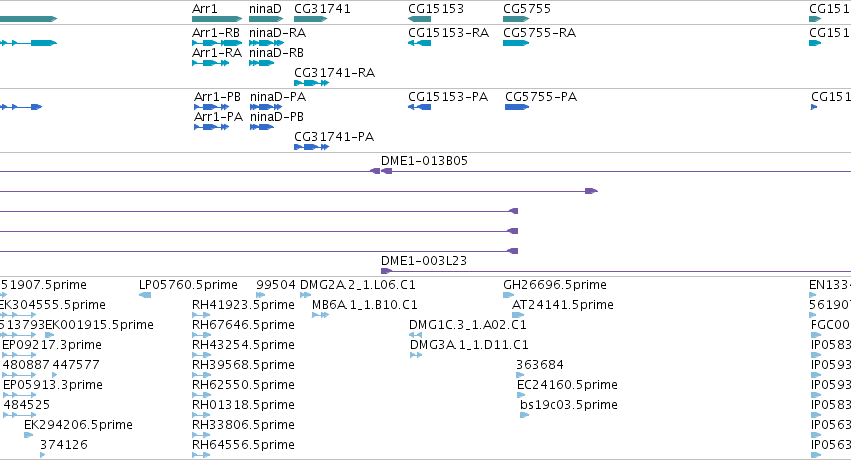Select EK294206.5prime EST arrow
This screenshot has height=460, width=851.
28,436
